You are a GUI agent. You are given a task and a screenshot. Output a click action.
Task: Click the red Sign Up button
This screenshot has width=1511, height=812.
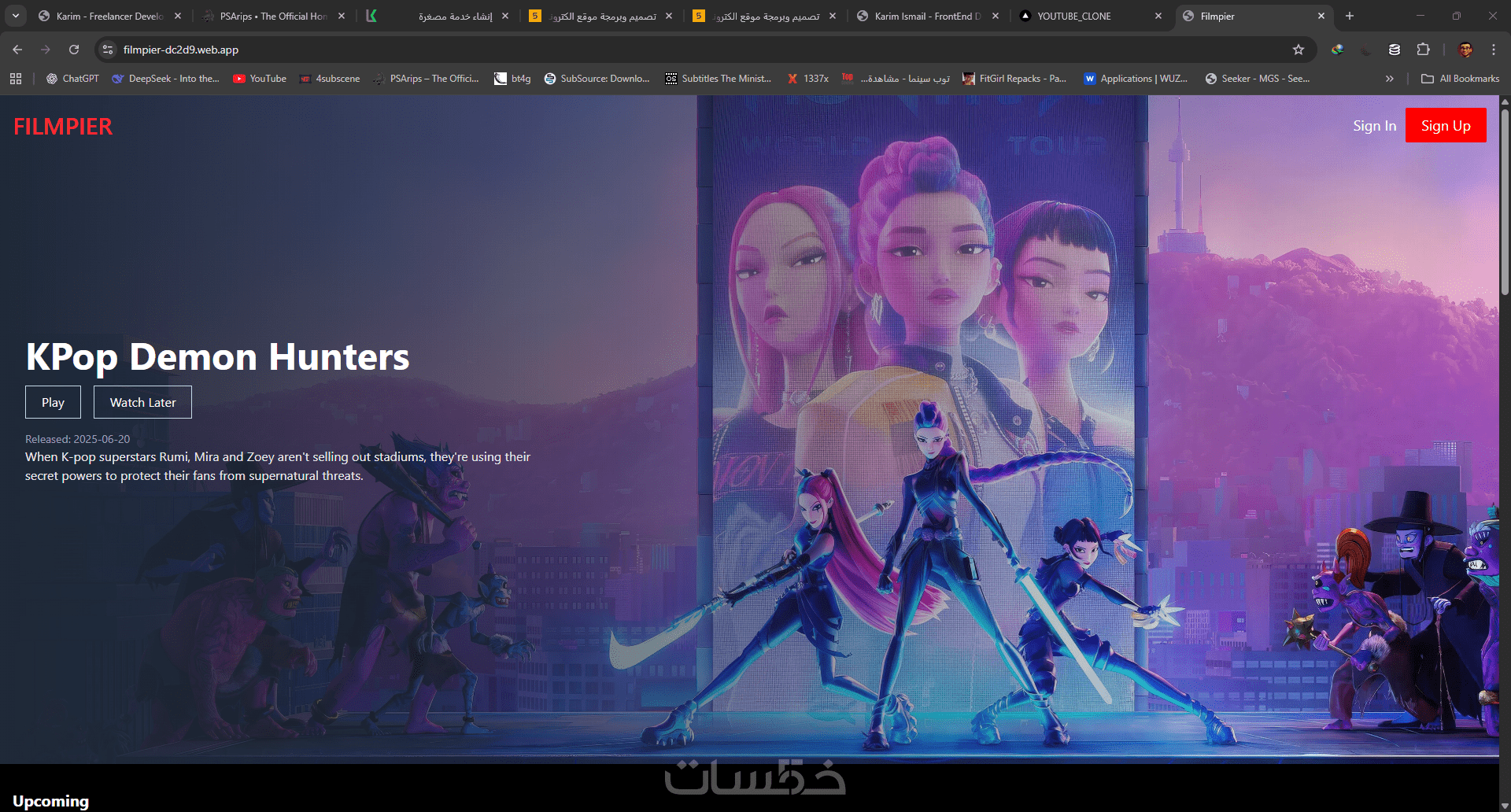tap(1446, 126)
